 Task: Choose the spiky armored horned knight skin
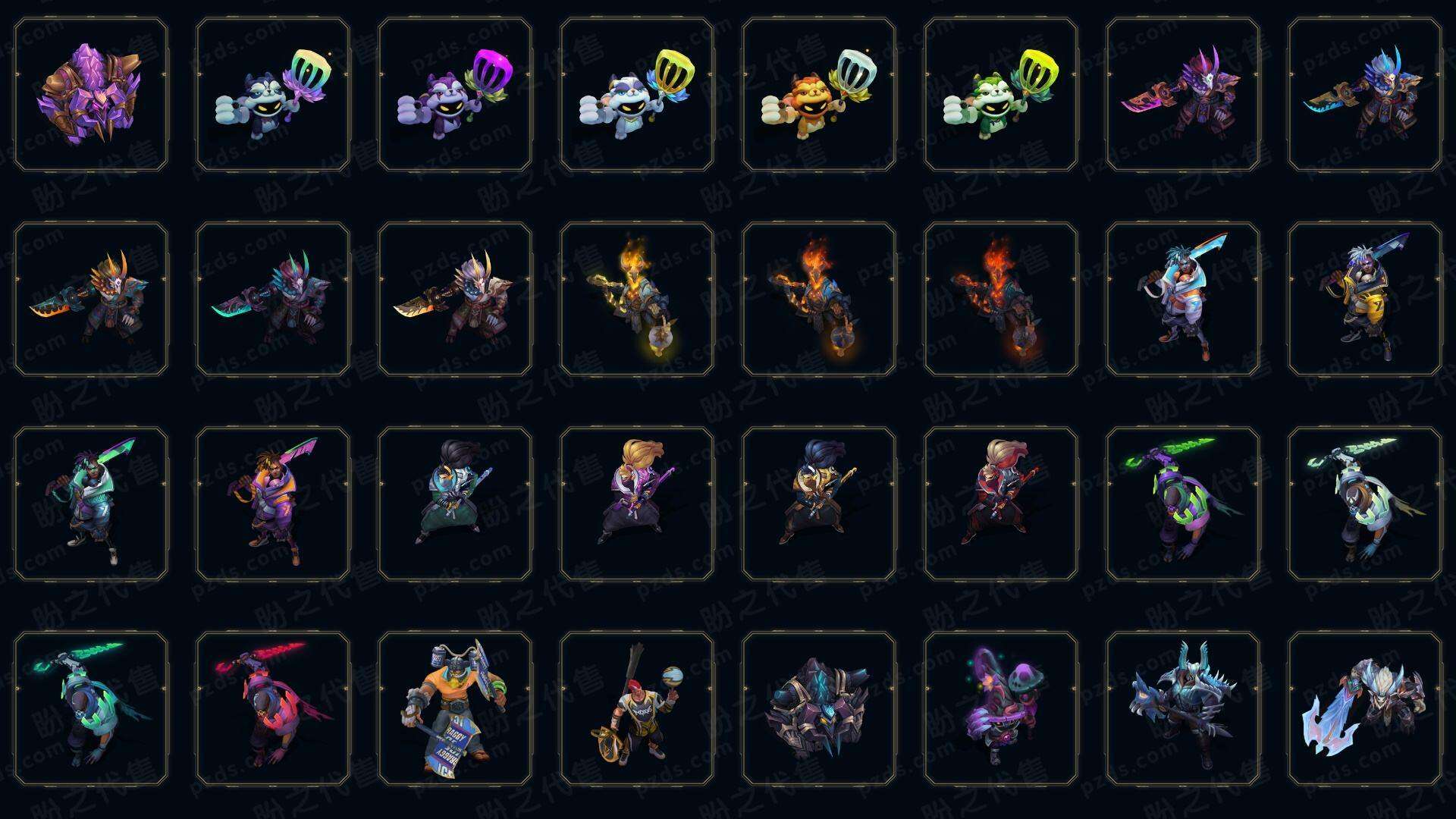pos(1183,709)
